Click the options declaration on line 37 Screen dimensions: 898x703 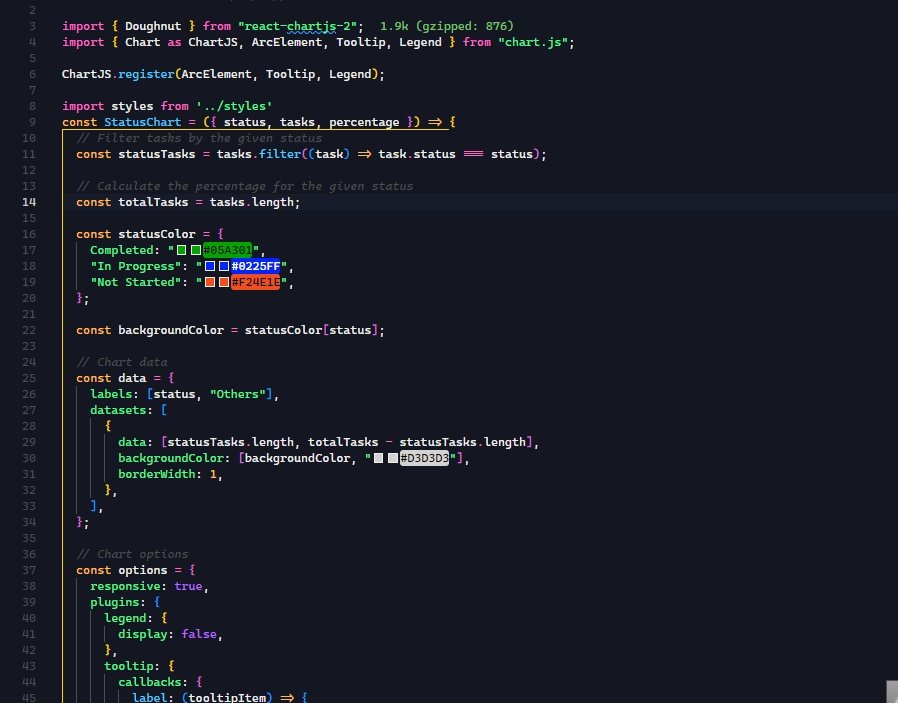click(x=143, y=570)
